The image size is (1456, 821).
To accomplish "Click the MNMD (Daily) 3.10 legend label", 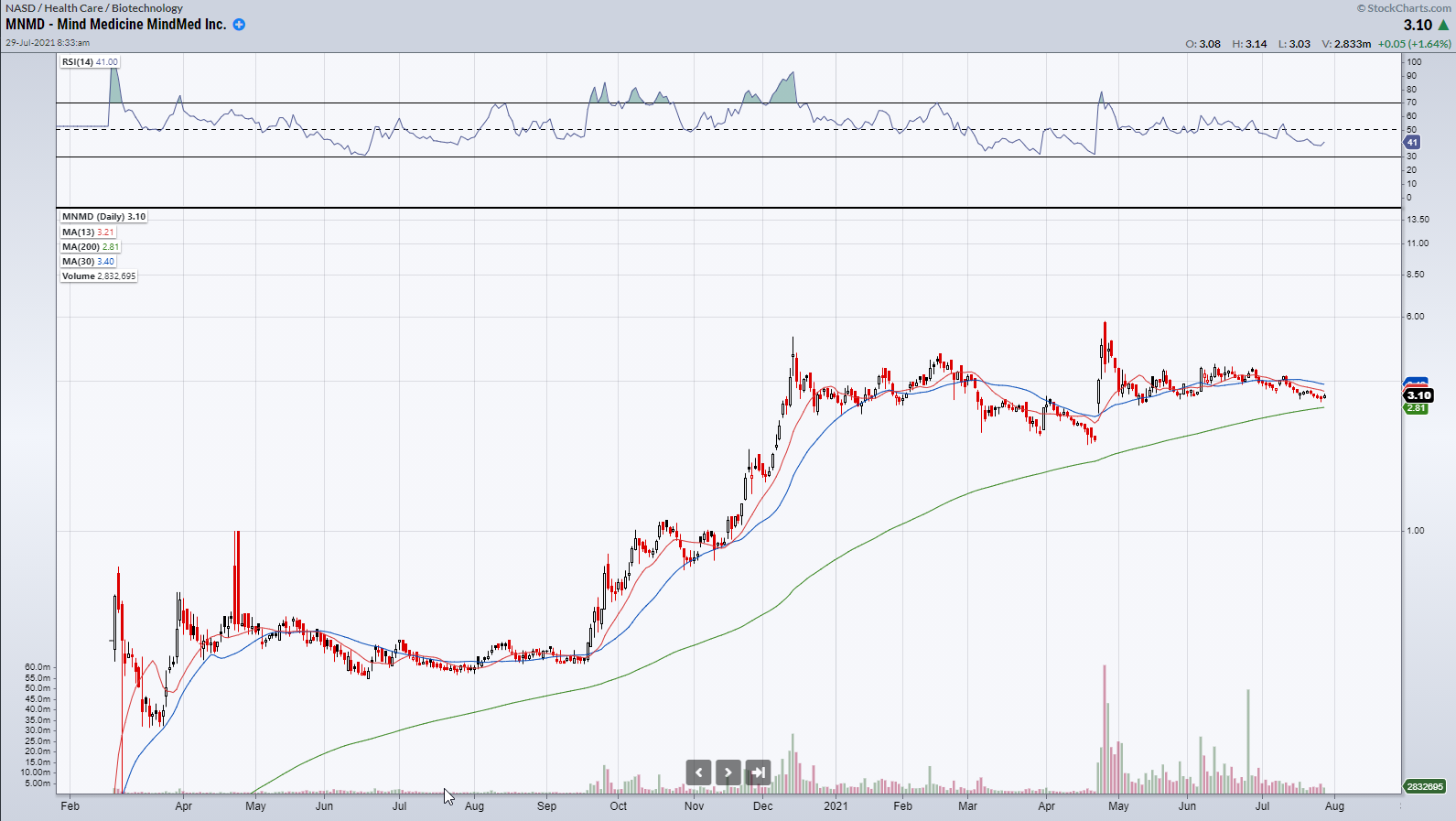I will pos(103,217).
